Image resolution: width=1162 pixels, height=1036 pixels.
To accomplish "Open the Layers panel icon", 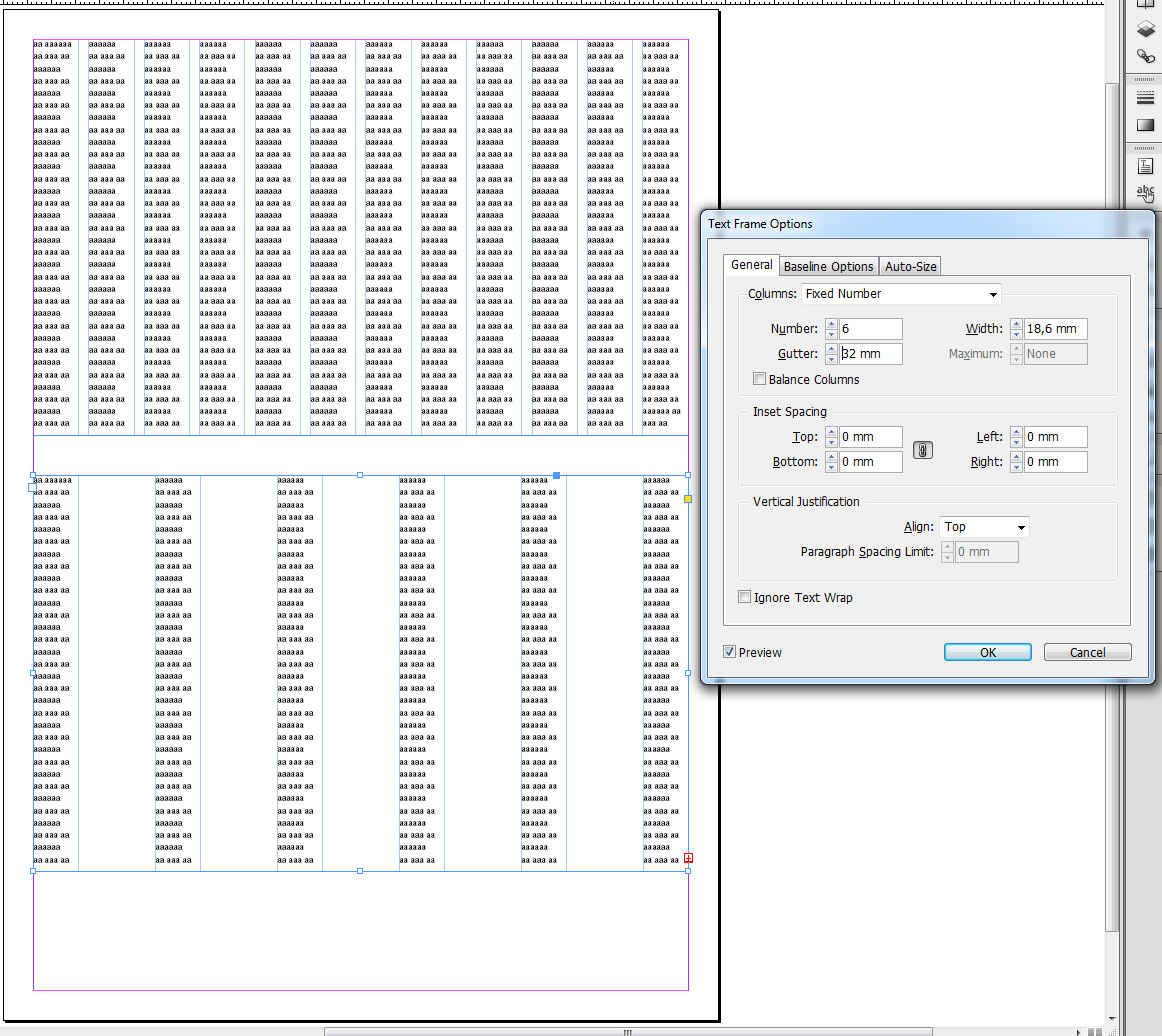I will click(1145, 29).
